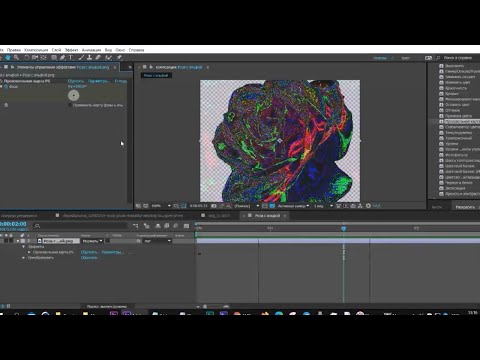The height and width of the screenshot is (360, 480).
Task: Select the Unified Camera tool
Action: pos(35,58)
